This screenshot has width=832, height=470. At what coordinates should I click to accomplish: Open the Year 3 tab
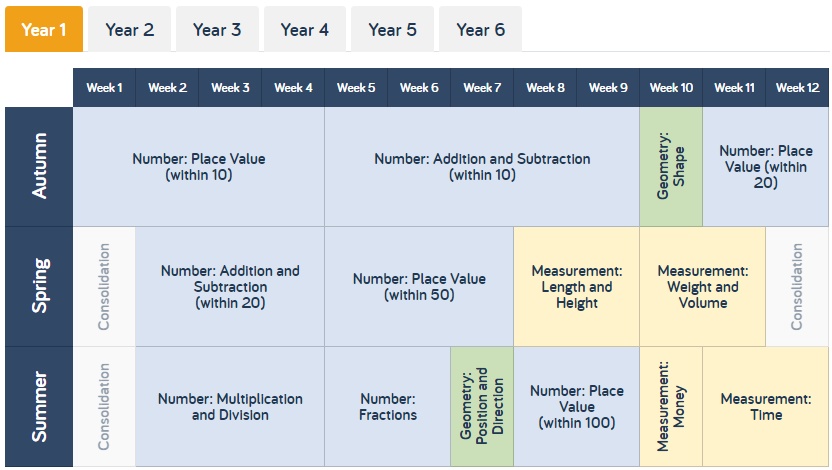pos(217,29)
